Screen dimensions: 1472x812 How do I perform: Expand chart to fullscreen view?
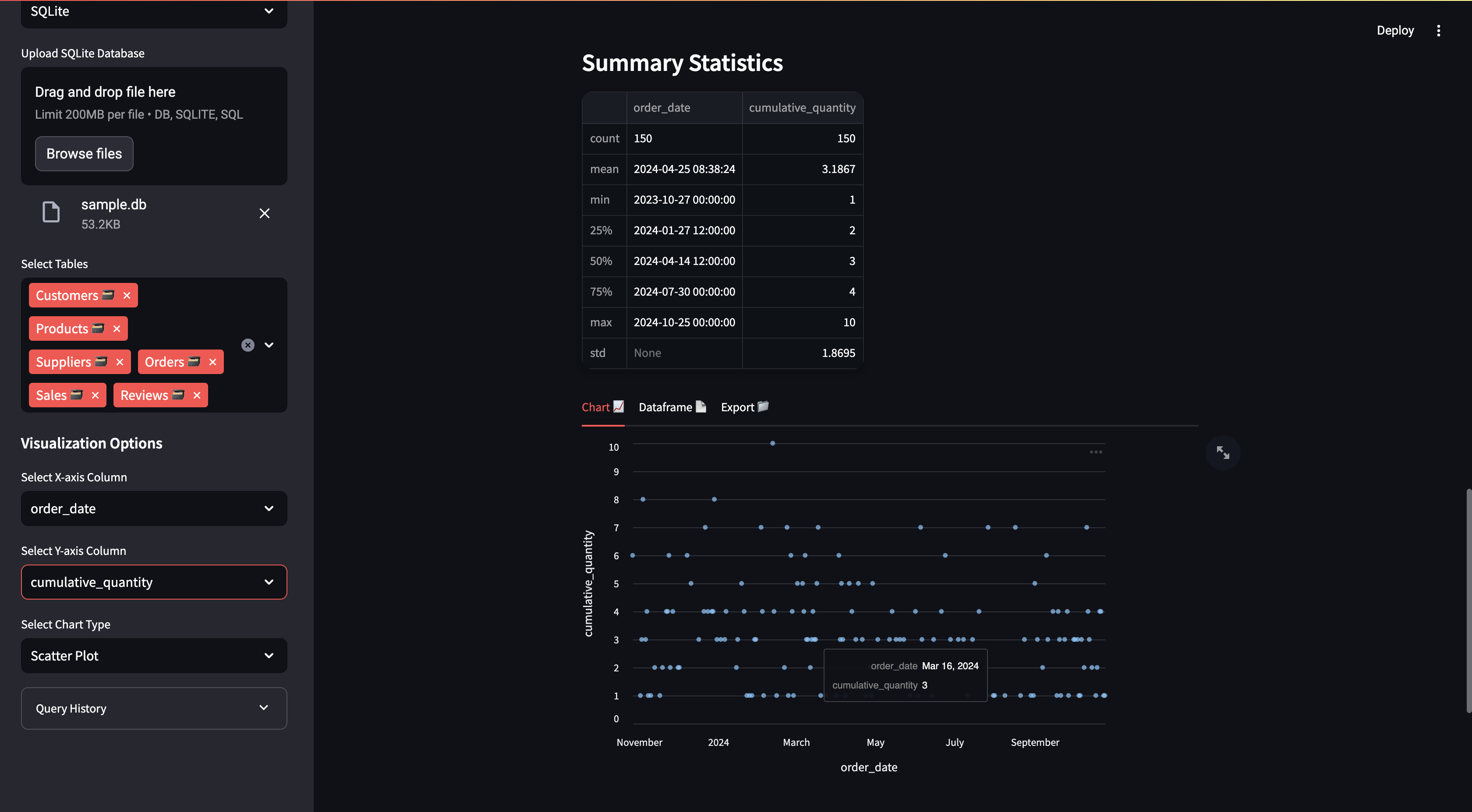(1222, 452)
